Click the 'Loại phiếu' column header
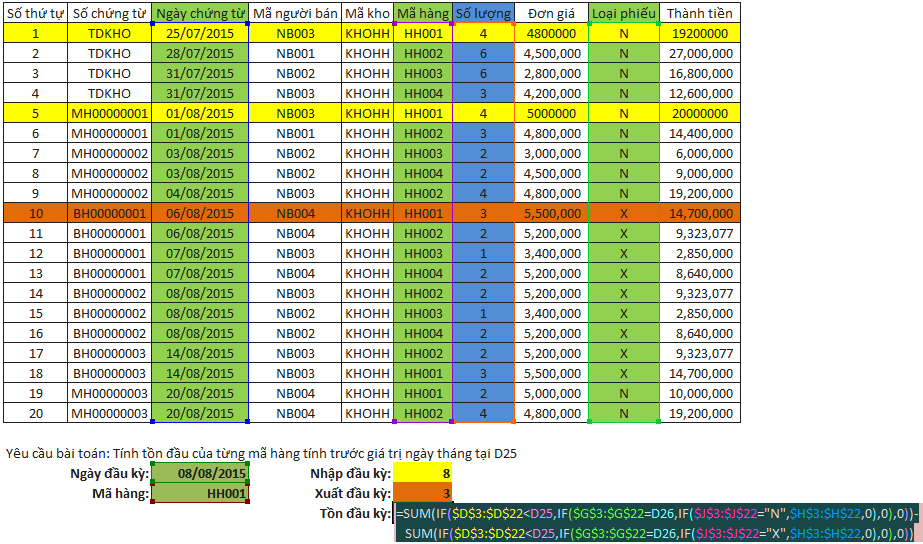 coord(623,13)
